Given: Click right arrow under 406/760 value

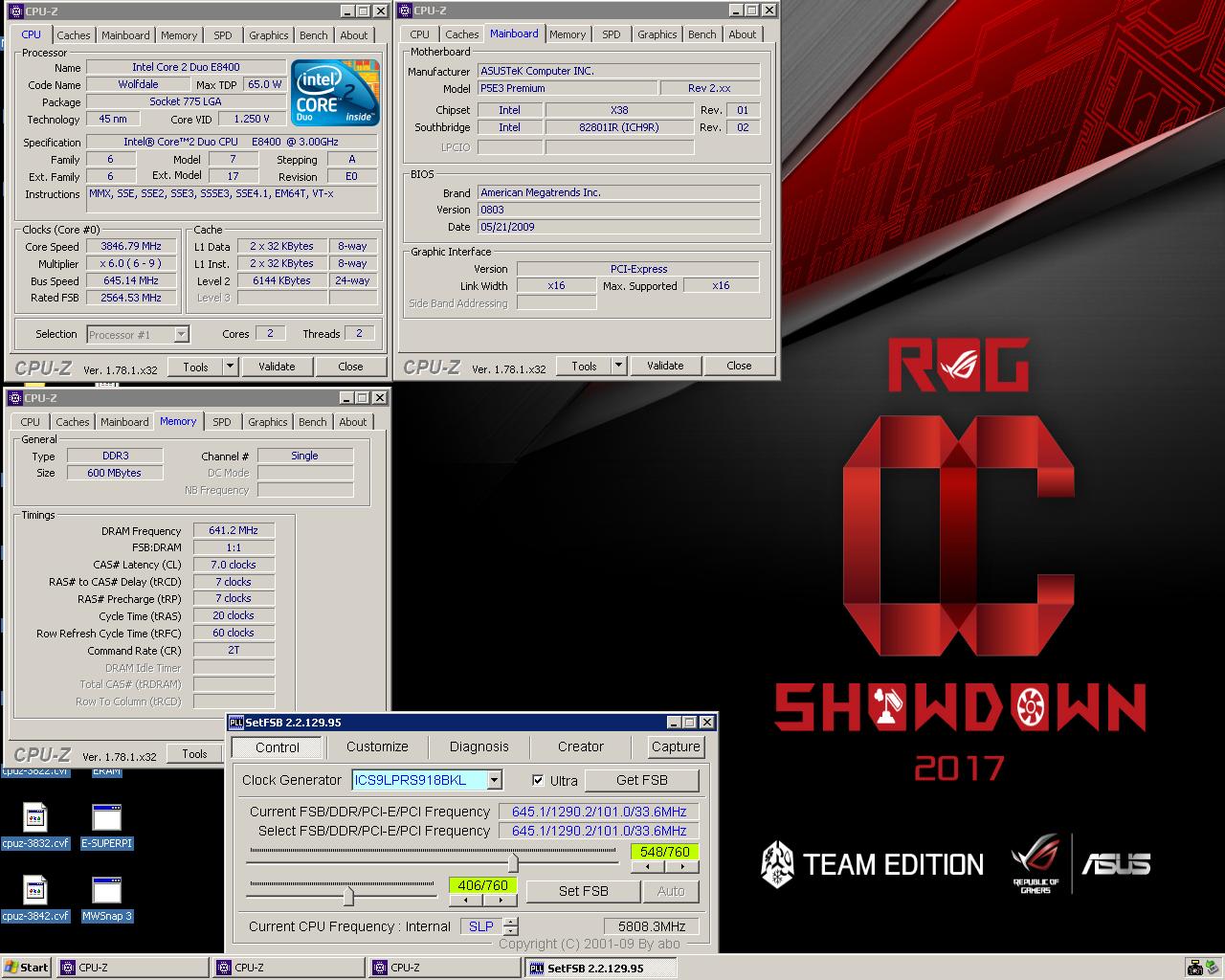Looking at the screenshot, I should pos(500,901).
